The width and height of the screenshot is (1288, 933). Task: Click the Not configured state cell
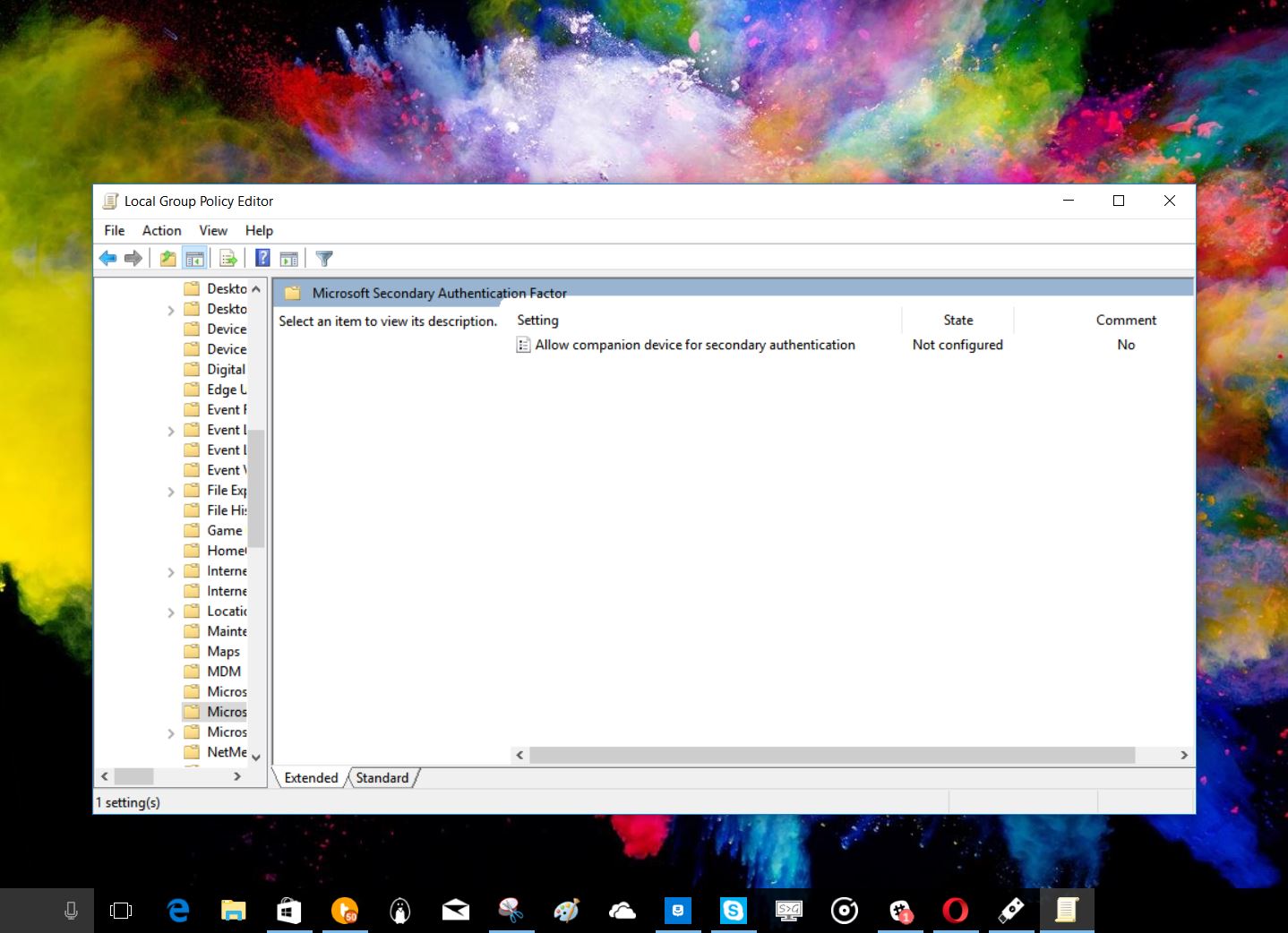pos(957,345)
